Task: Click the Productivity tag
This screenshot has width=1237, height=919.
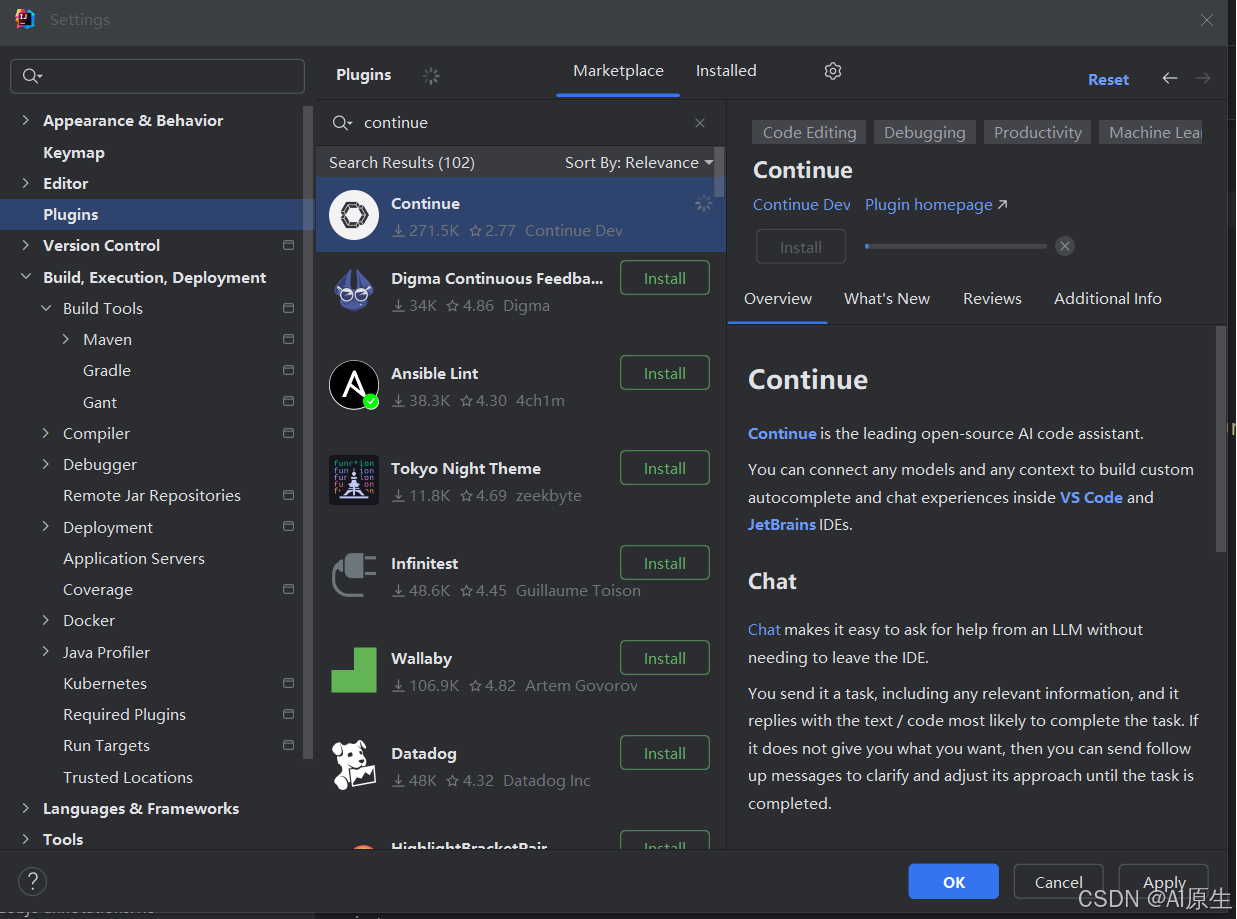Action: tap(1038, 133)
